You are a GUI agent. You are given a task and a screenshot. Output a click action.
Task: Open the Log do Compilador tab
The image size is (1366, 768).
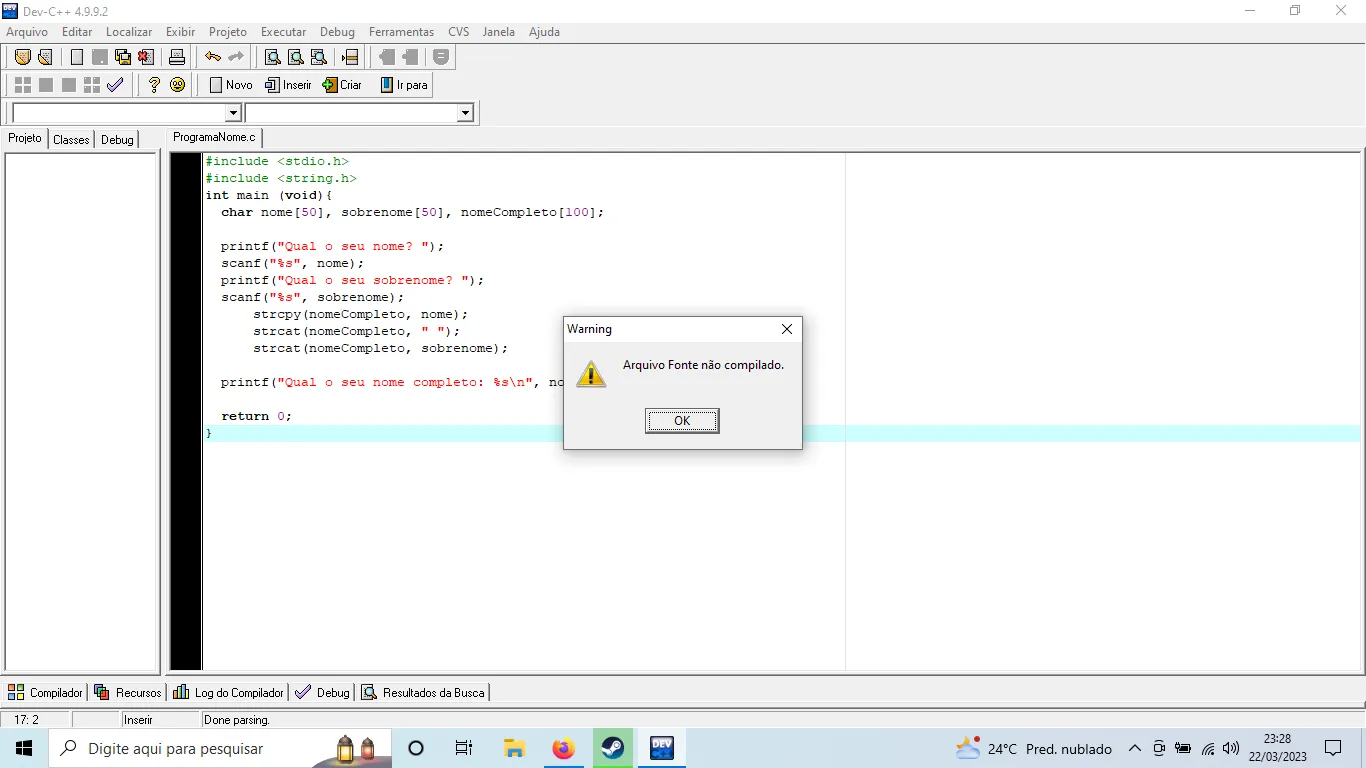[229, 692]
